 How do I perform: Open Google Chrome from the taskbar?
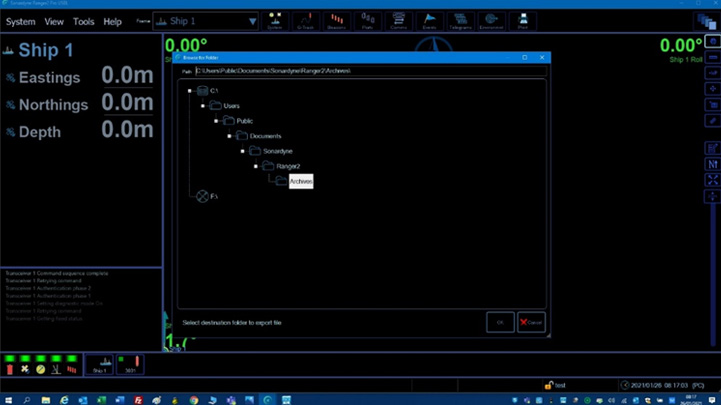point(194,400)
